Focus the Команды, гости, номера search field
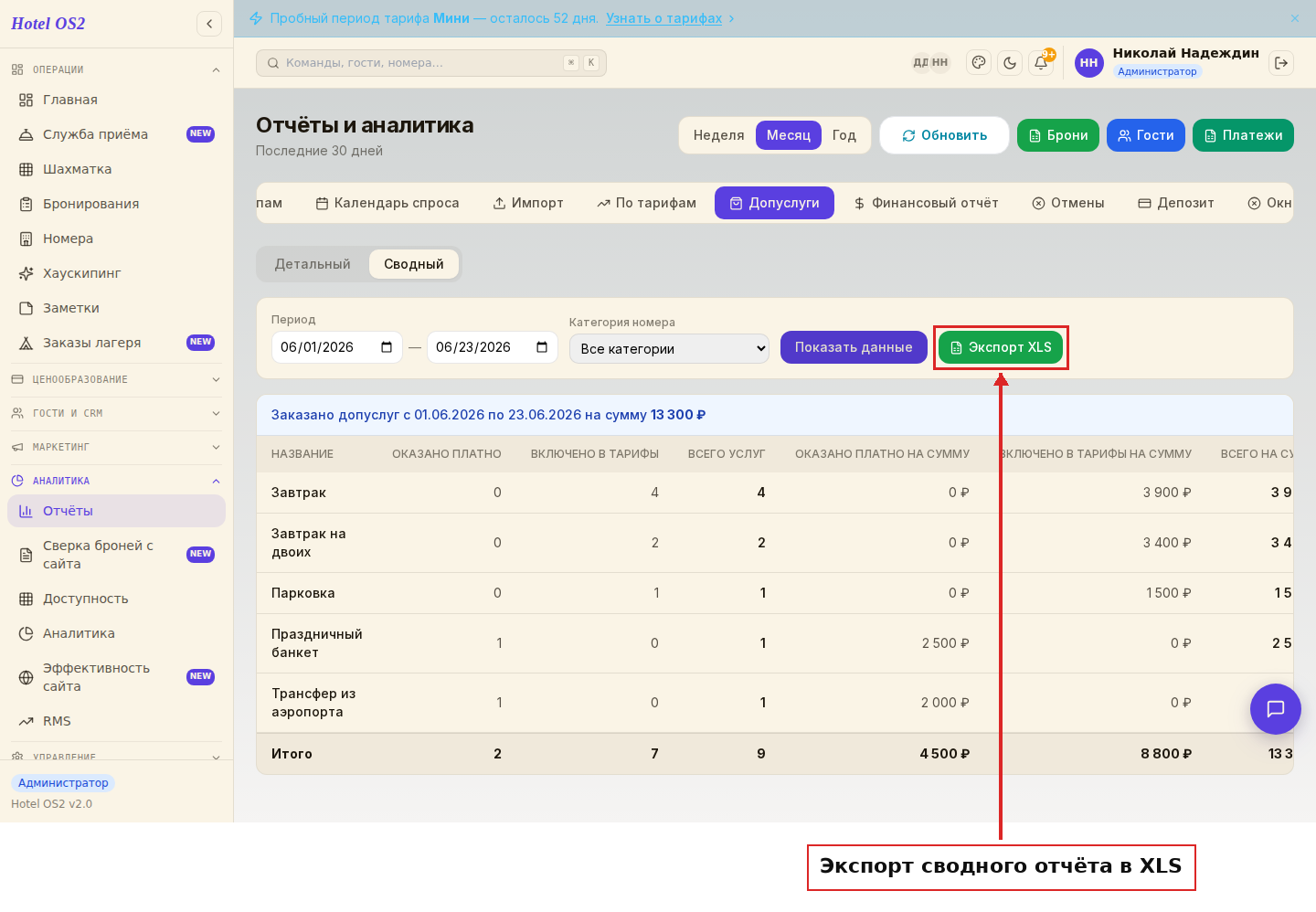Image resolution: width=1316 pixels, height=912 pixels. 431,63
